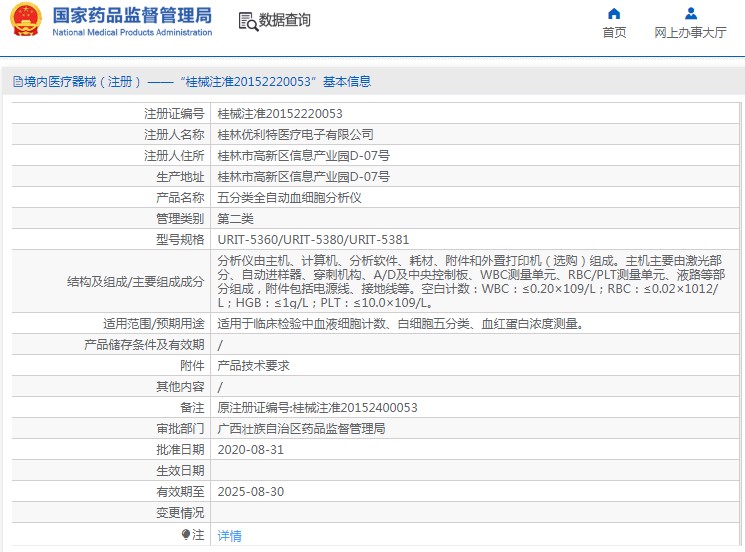Click 原注册证编号 remark value

(317, 408)
